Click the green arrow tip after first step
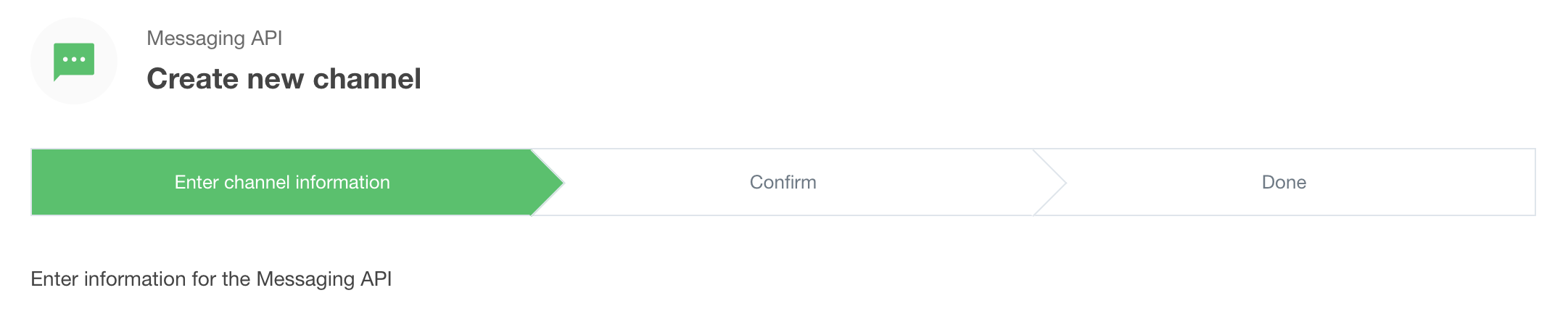Viewport: 1568px width, 322px height. point(548,182)
